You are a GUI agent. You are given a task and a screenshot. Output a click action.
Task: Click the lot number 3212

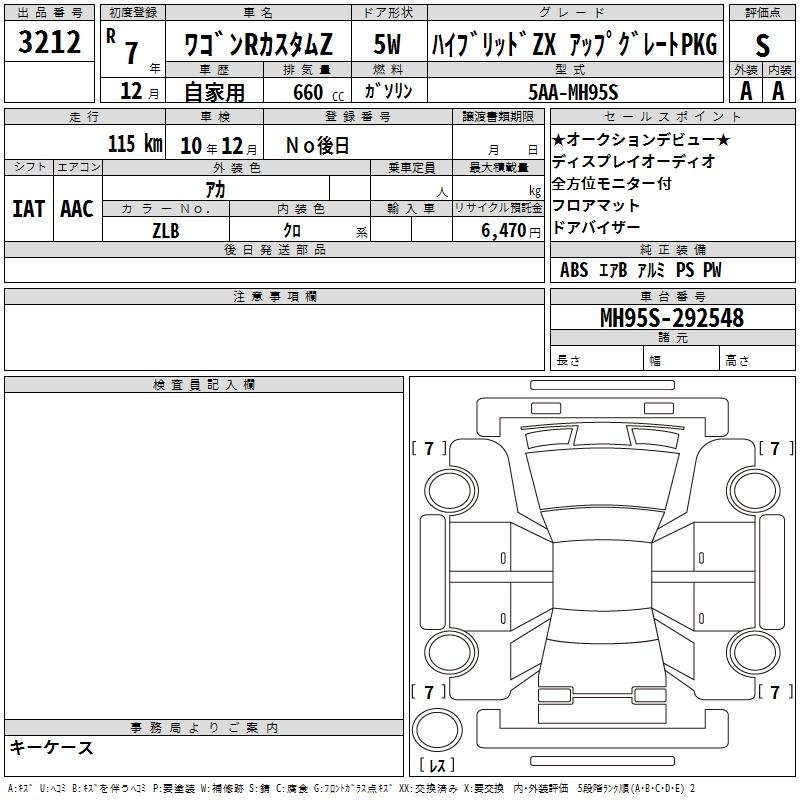pos(49,42)
